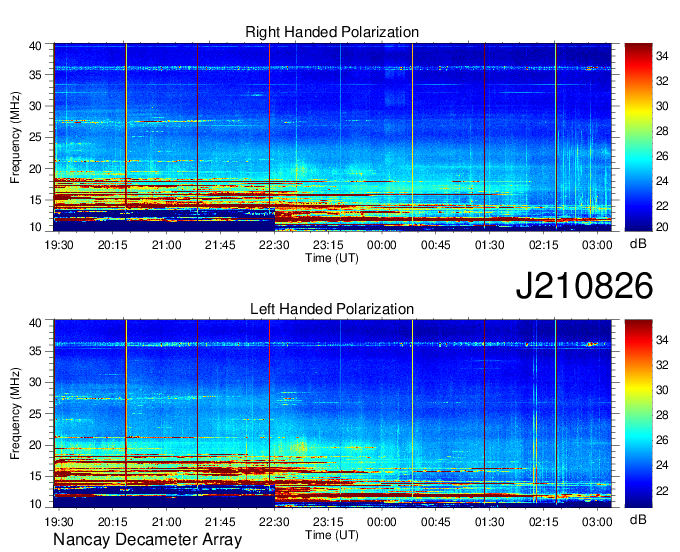The height and width of the screenshot is (552, 680).
Task: Click the Right Handed Polarization title
Action: [x=332, y=32]
